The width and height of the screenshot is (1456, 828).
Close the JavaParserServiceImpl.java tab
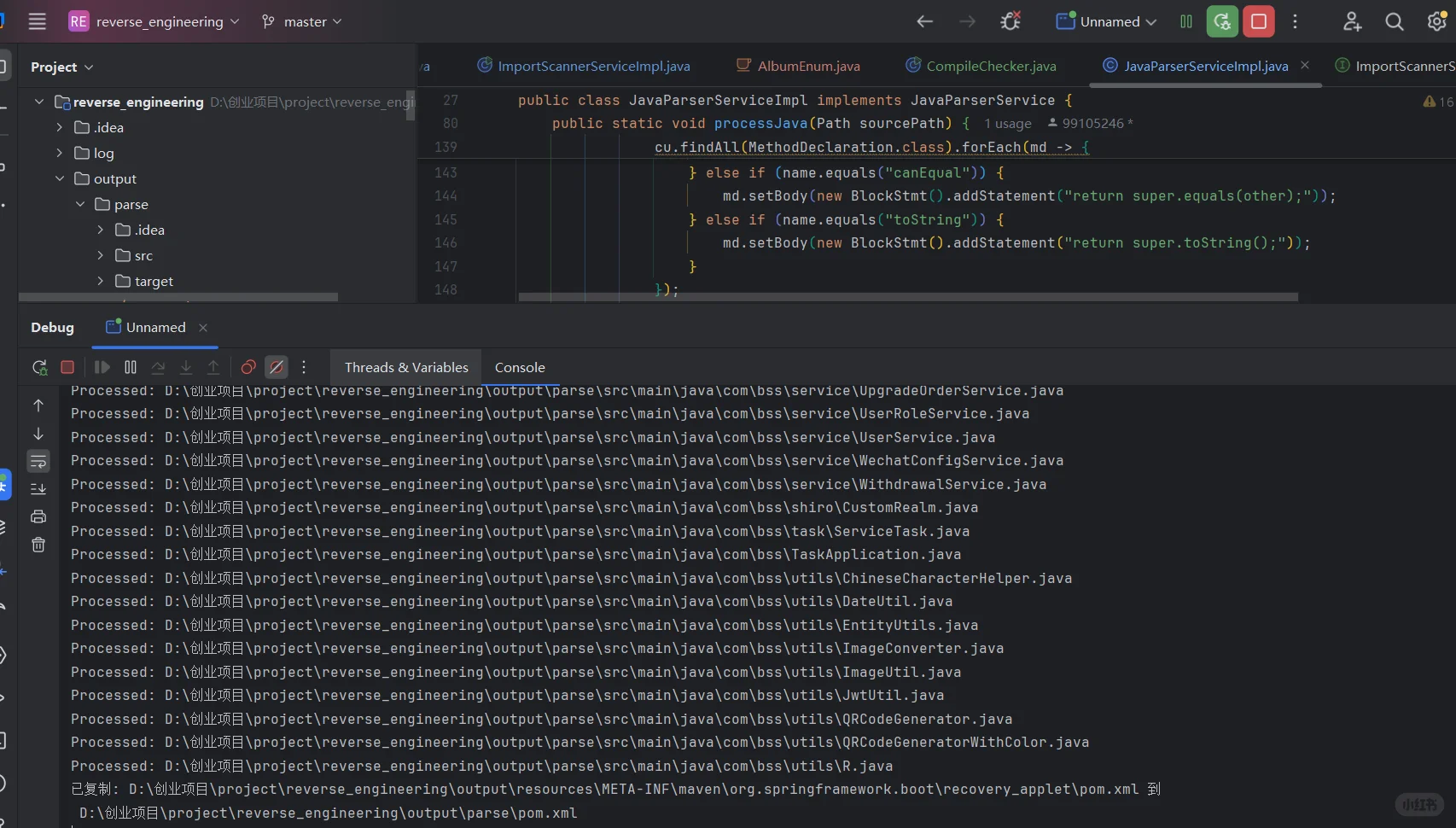coord(1304,65)
